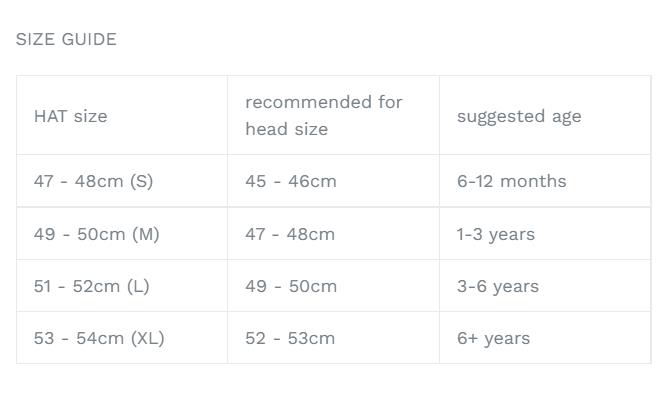The width and height of the screenshot is (668, 394).
Task: Click the (XL) size label
Action: (x=147, y=338)
